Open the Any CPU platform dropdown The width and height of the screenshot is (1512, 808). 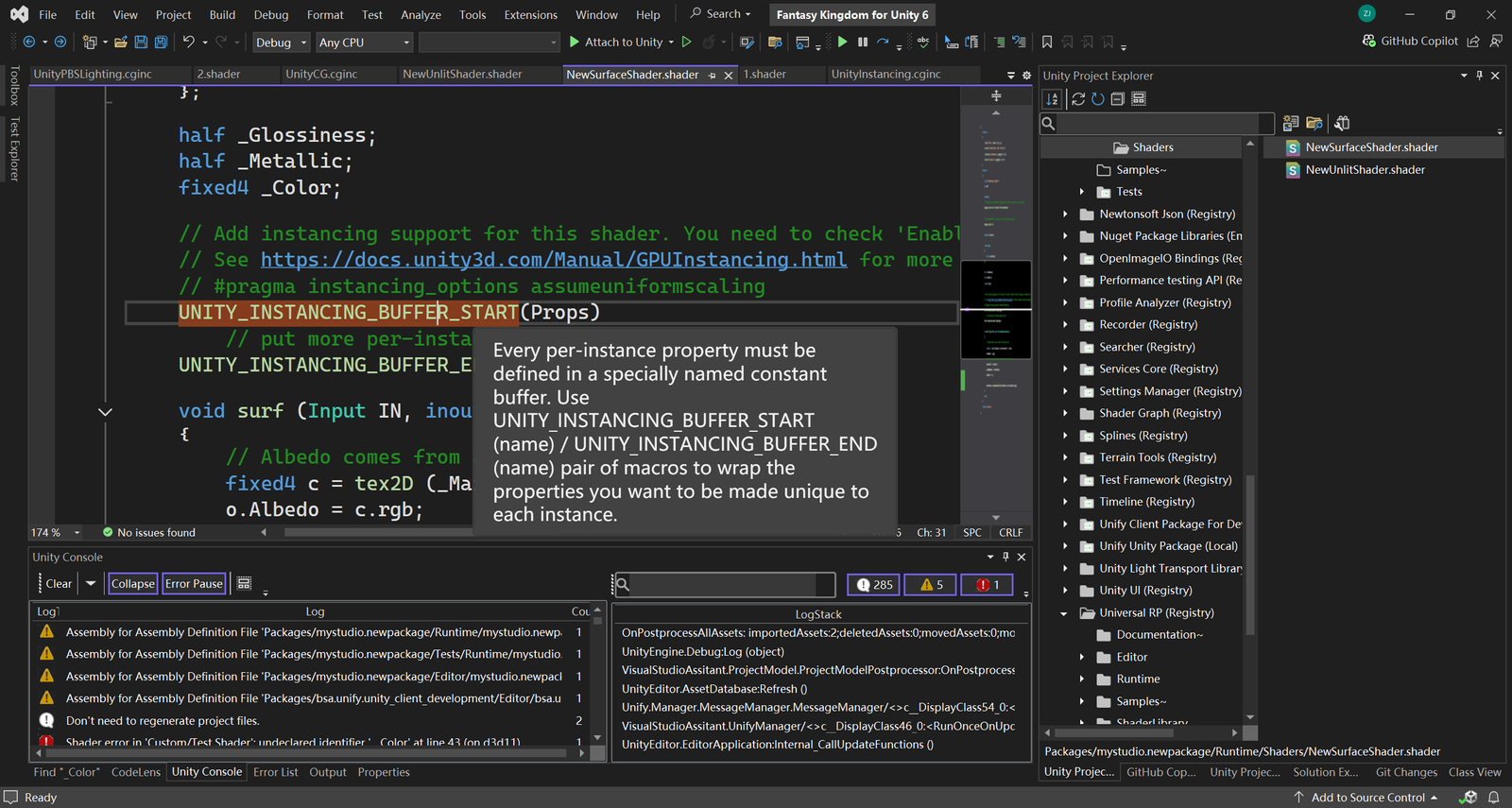(365, 43)
